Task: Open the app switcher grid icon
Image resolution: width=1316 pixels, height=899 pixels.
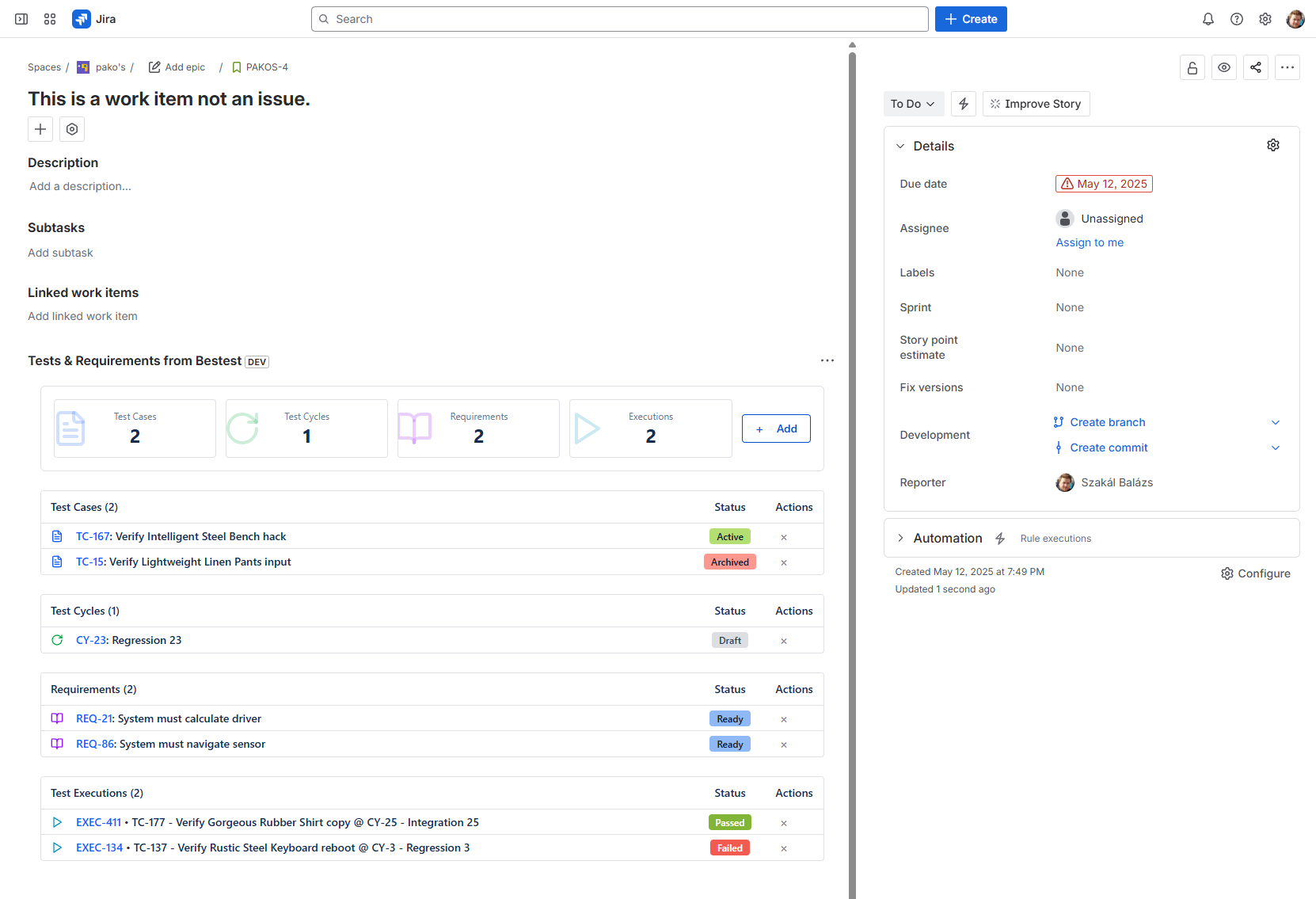Action: tap(50, 19)
